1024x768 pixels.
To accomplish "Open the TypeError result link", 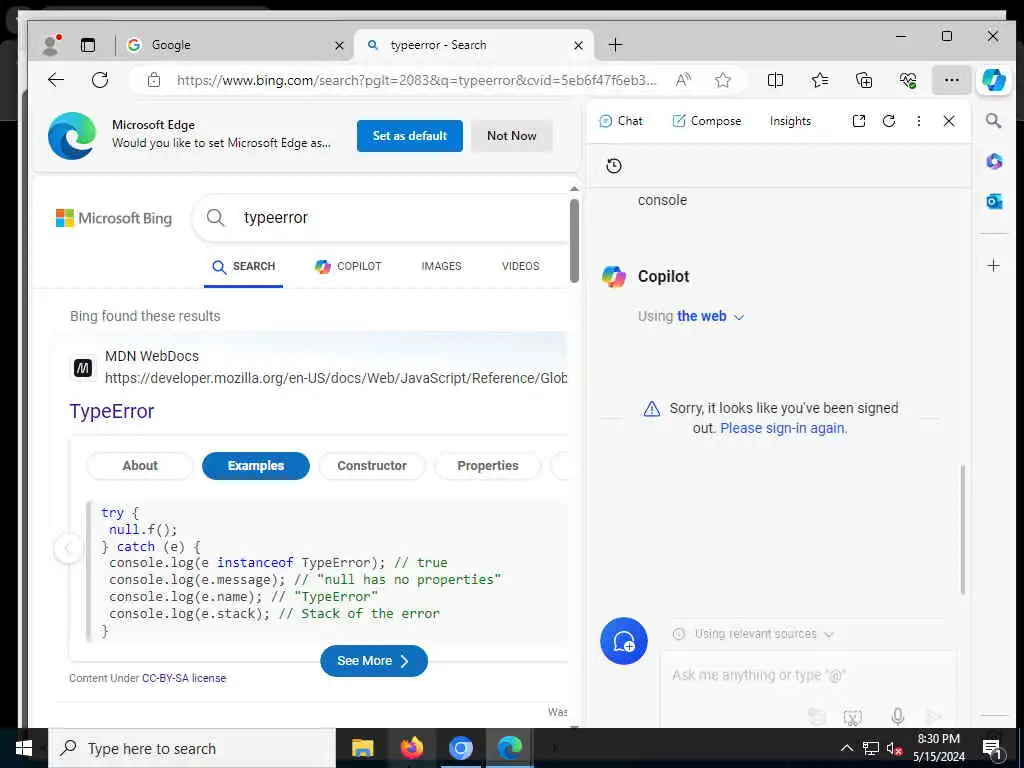I will (112, 411).
